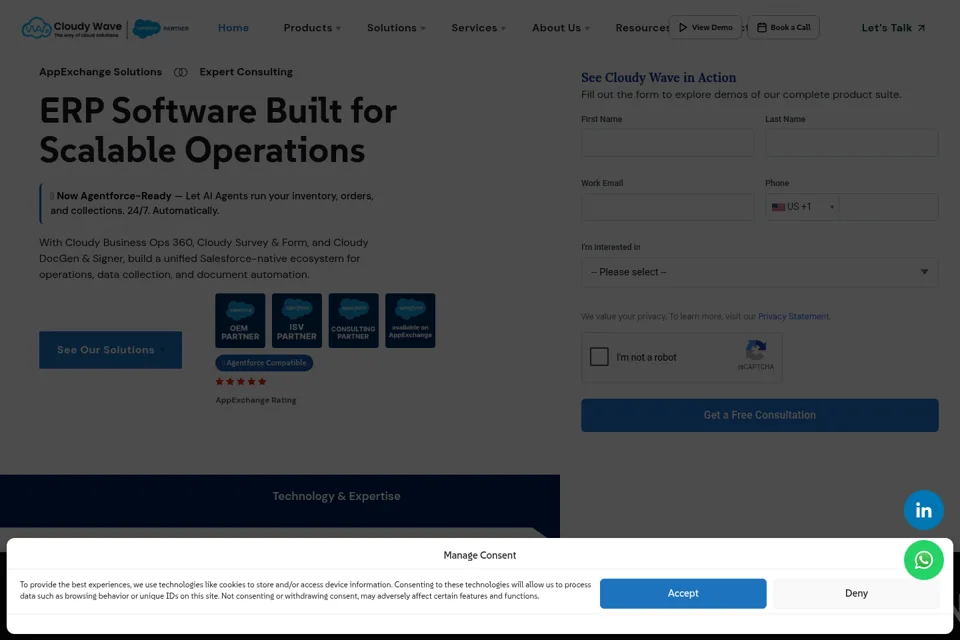Click the Available on AppExchange badge

click(410, 320)
